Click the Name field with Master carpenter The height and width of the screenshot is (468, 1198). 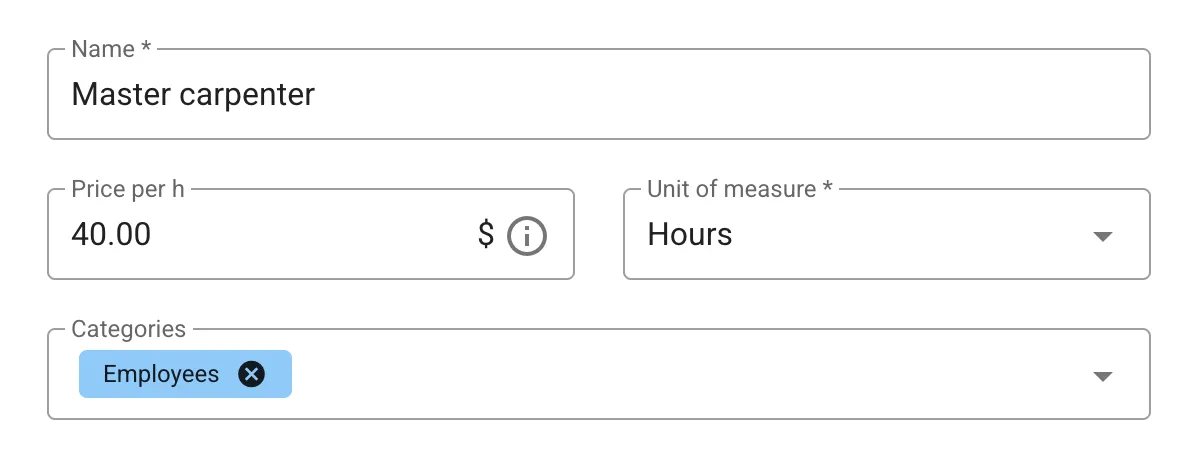[599, 94]
